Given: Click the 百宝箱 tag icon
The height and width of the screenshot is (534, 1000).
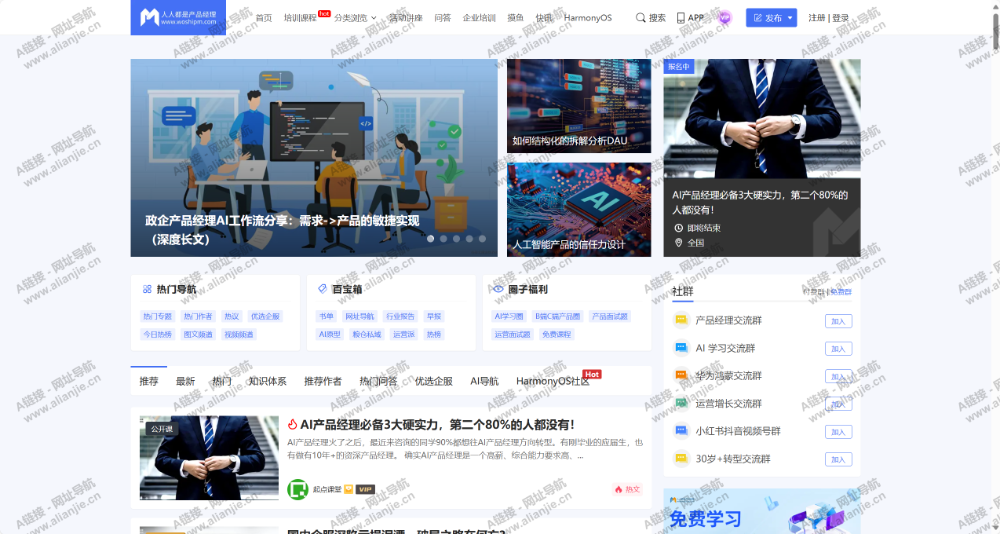Looking at the screenshot, I should 322,289.
